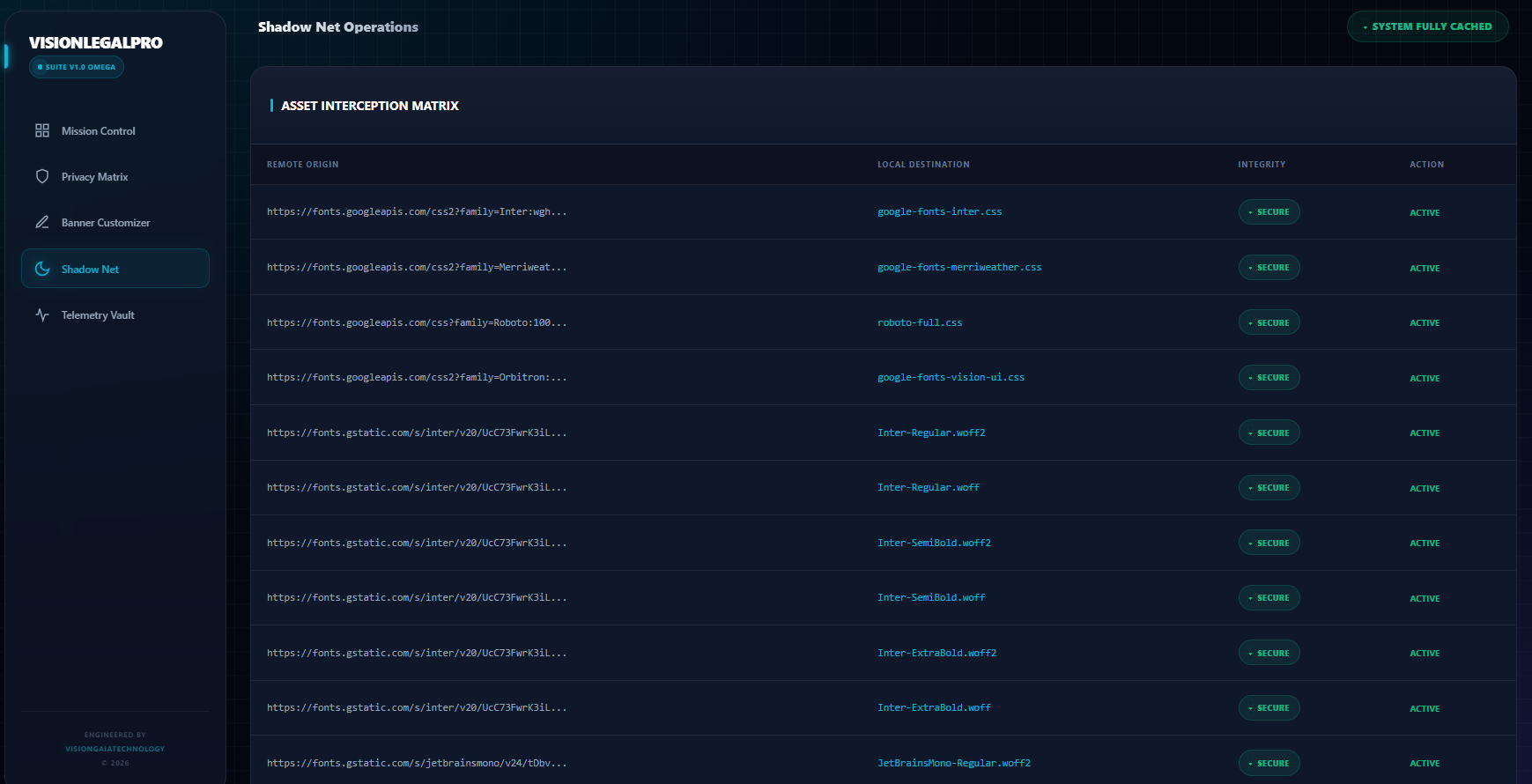The width and height of the screenshot is (1532, 784).
Task: Click Active status in roboto-full.css row
Action: coord(1425,322)
